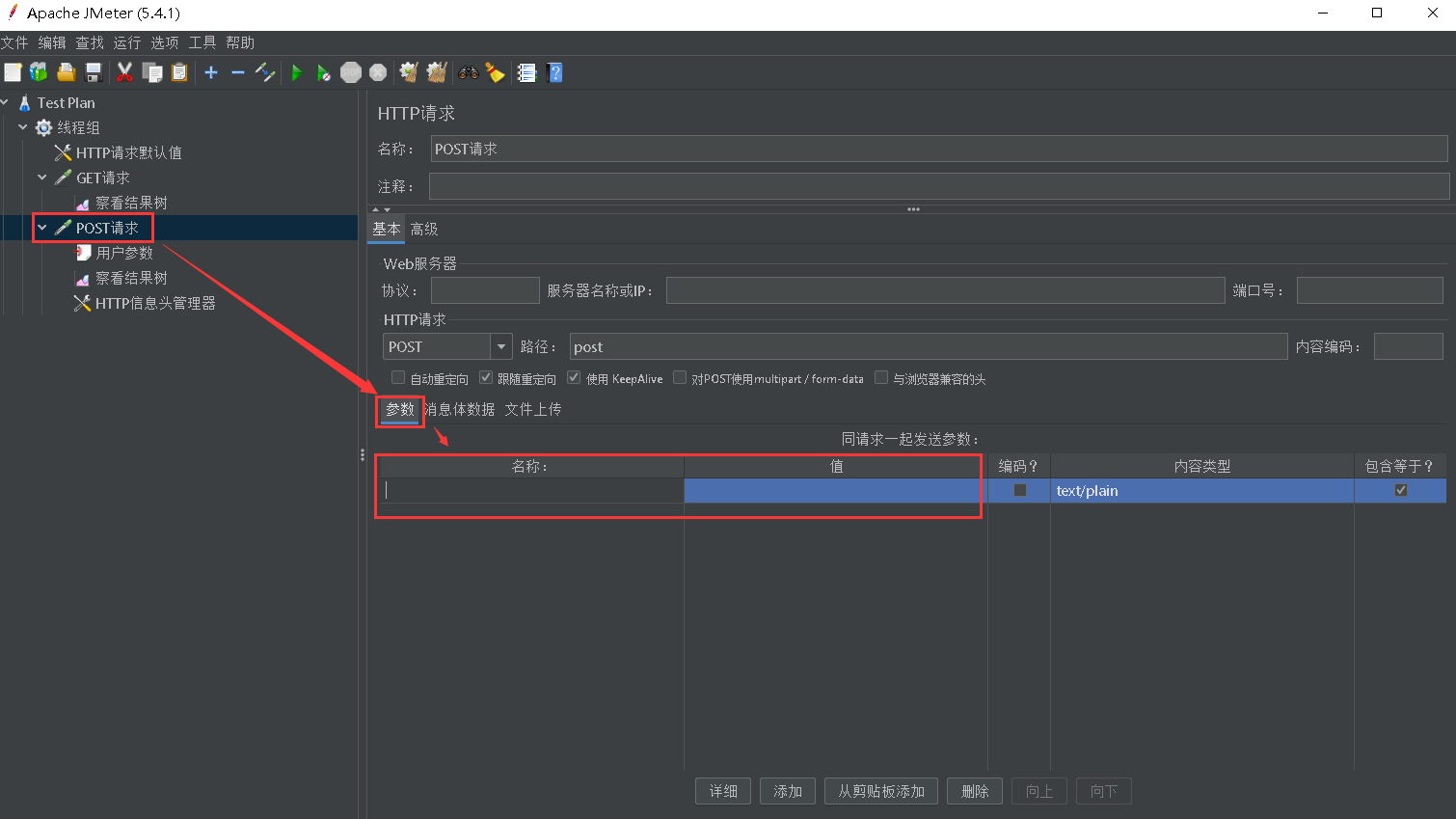Switch to the 高级 tab
The width and height of the screenshot is (1456, 819).
(x=424, y=230)
